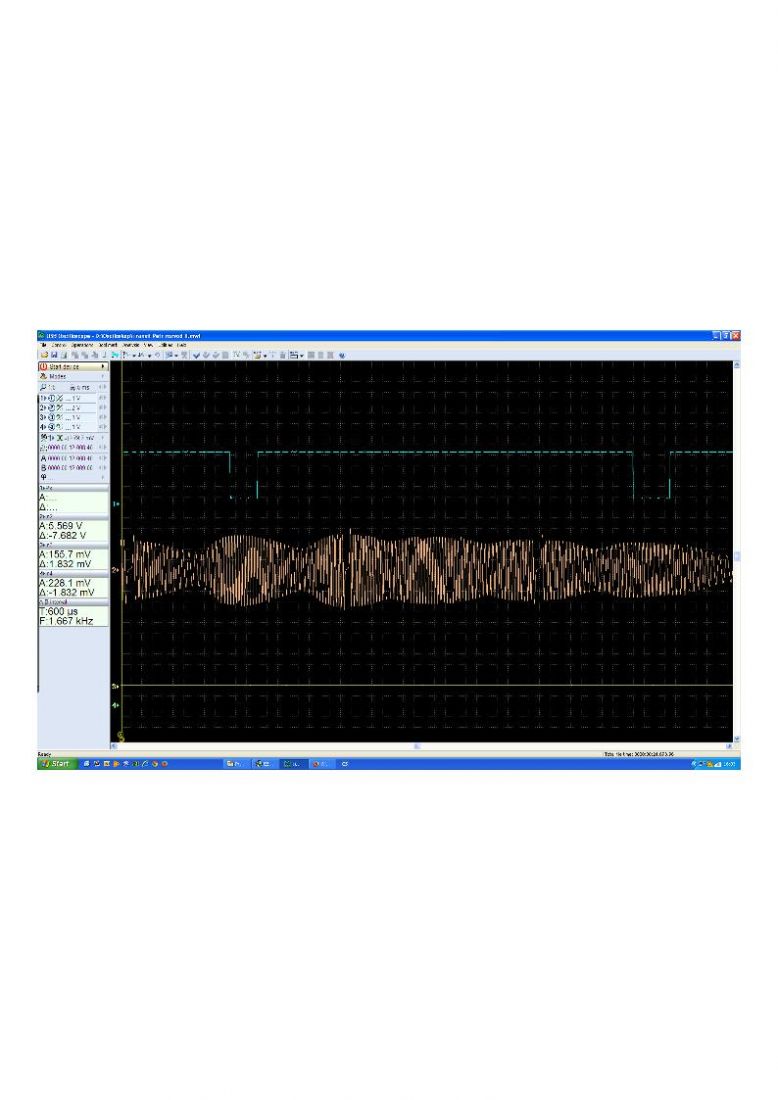778x1100 pixels.
Task: Expand the phase row arrow
Action: coord(103,476)
